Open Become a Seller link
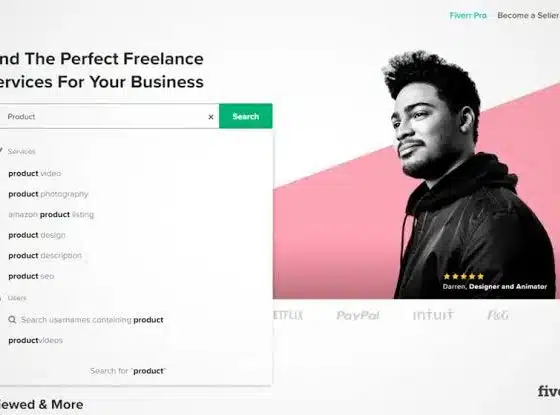 tap(528, 15)
